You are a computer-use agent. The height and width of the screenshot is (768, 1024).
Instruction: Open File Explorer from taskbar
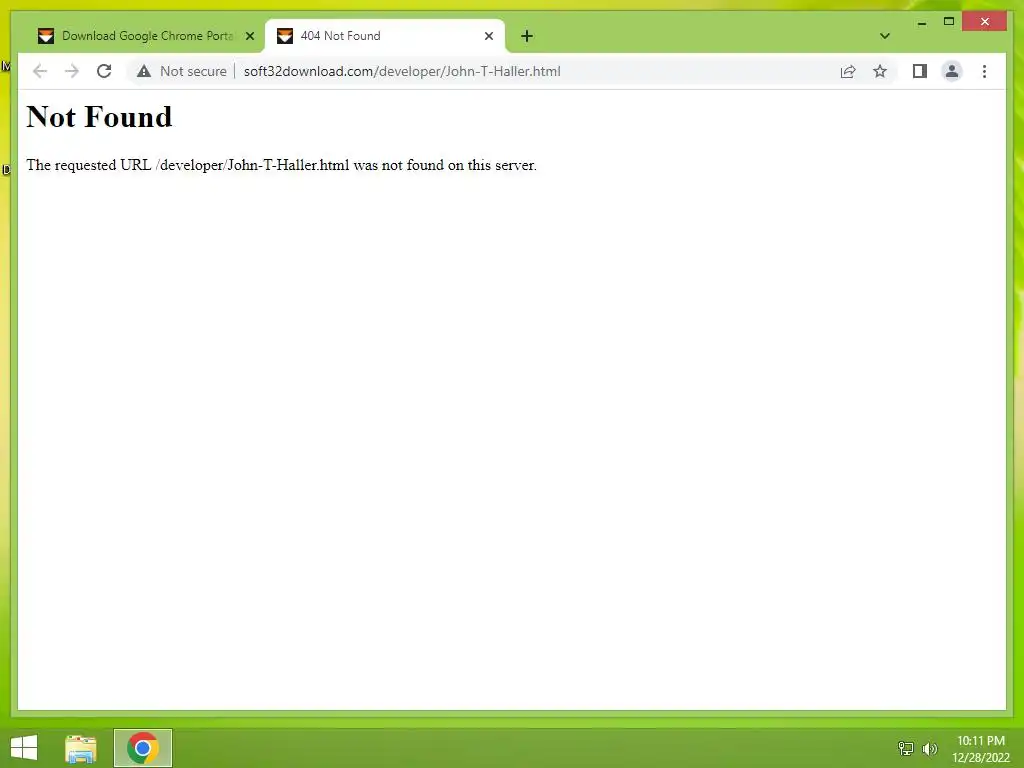[x=81, y=748]
